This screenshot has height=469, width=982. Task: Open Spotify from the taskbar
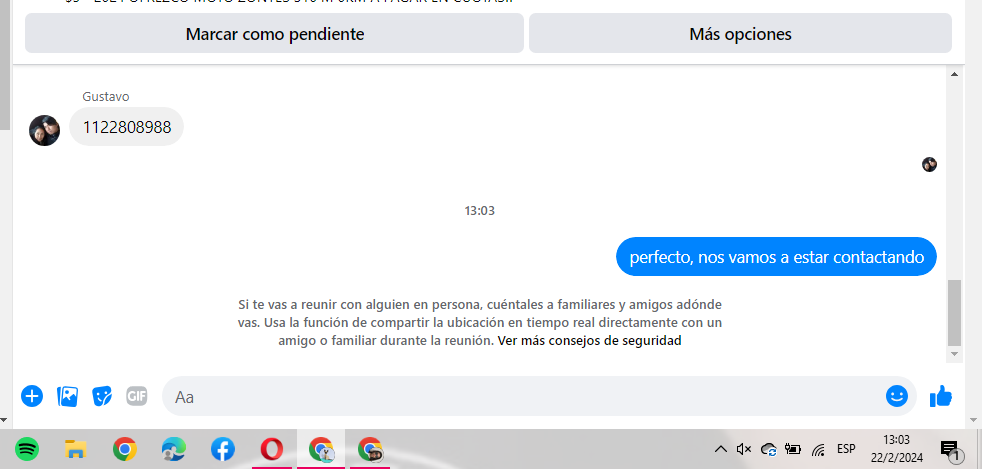pos(27,449)
